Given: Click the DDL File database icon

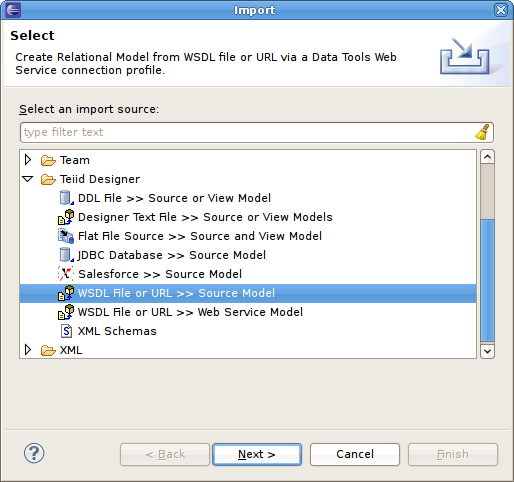Looking at the screenshot, I should [66, 198].
